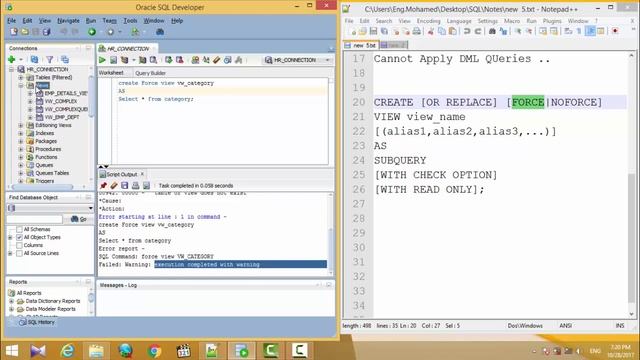
Task: Click the binoculars icon in SQL Developer toolbar
Action: tap(160, 31)
